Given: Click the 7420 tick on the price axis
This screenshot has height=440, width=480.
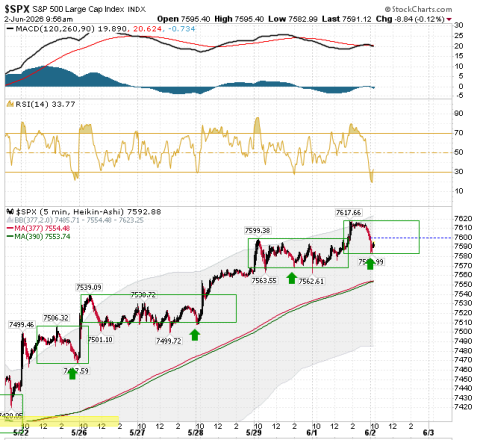Looking at the screenshot, I should click(463, 407).
